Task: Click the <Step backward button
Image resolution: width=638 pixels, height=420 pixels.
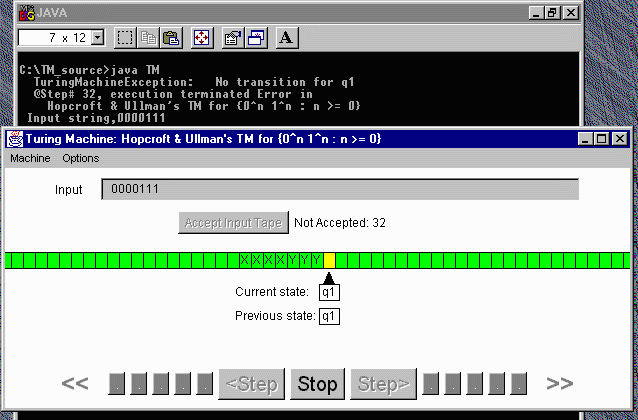Action: click(251, 383)
